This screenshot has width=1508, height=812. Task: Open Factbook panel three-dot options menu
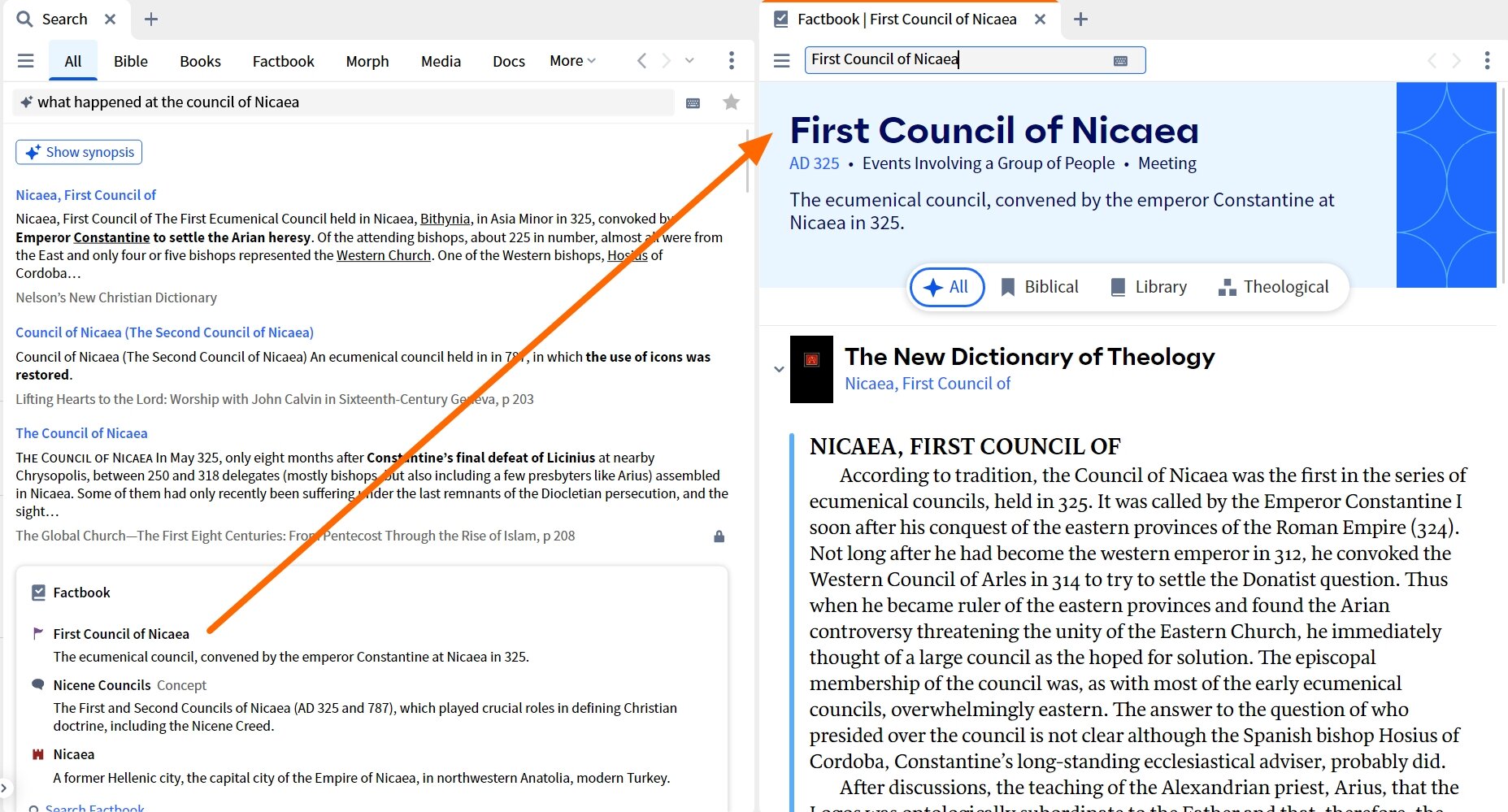pos(1487,61)
